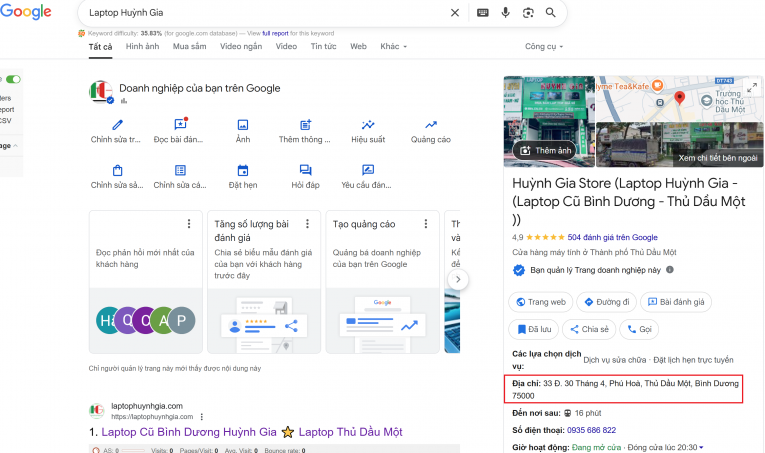Open Đặt hẹn calendar icon
Viewport: 765px width, 453px height.
(x=242, y=170)
